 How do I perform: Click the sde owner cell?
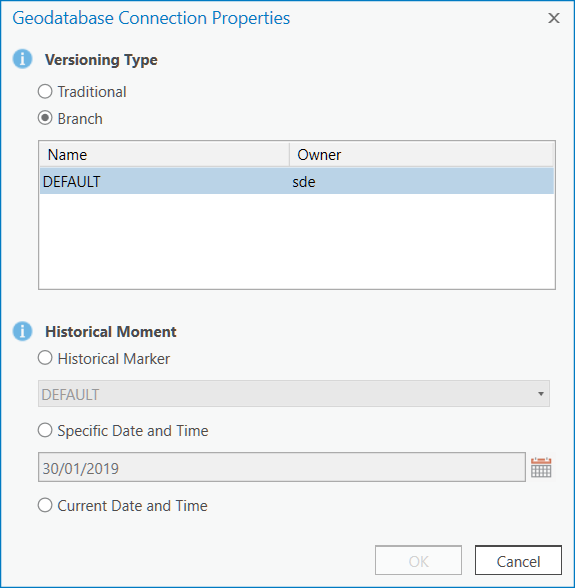pyautogui.click(x=304, y=182)
